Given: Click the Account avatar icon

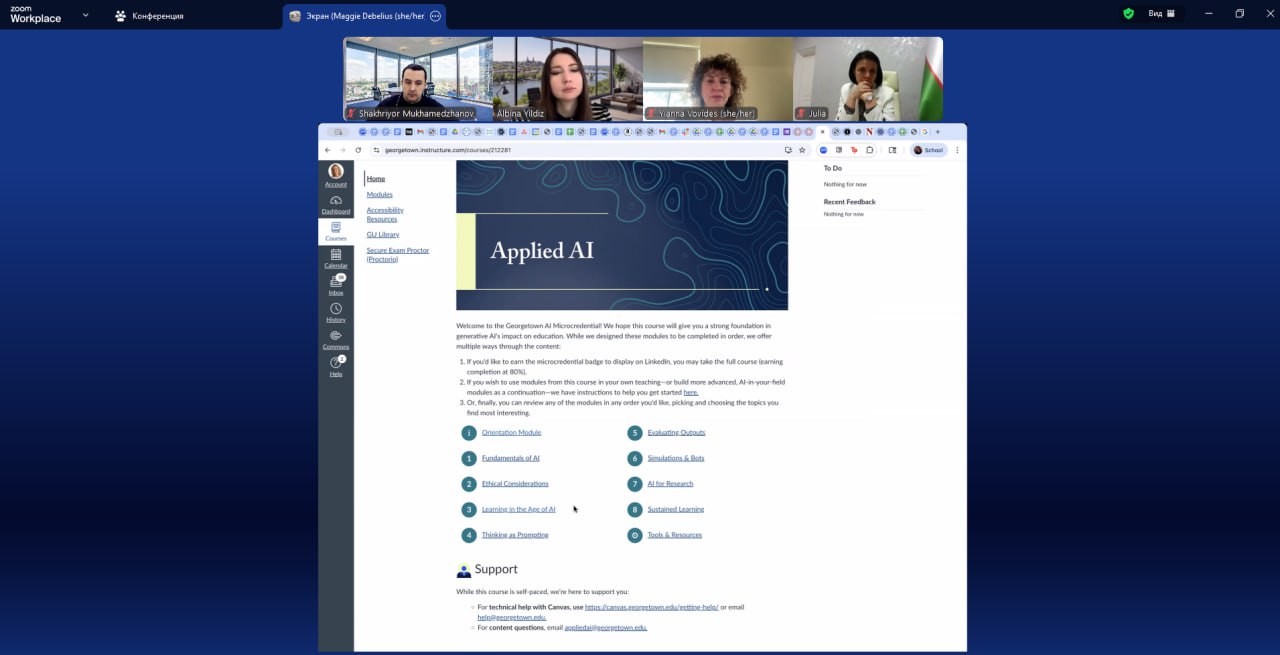Looking at the screenshot, I should (336, 173).
